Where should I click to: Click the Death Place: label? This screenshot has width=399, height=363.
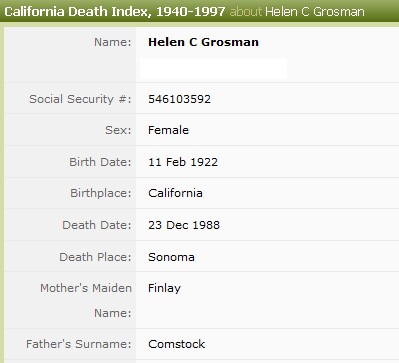pyautogui.click(x=95, y=257)
